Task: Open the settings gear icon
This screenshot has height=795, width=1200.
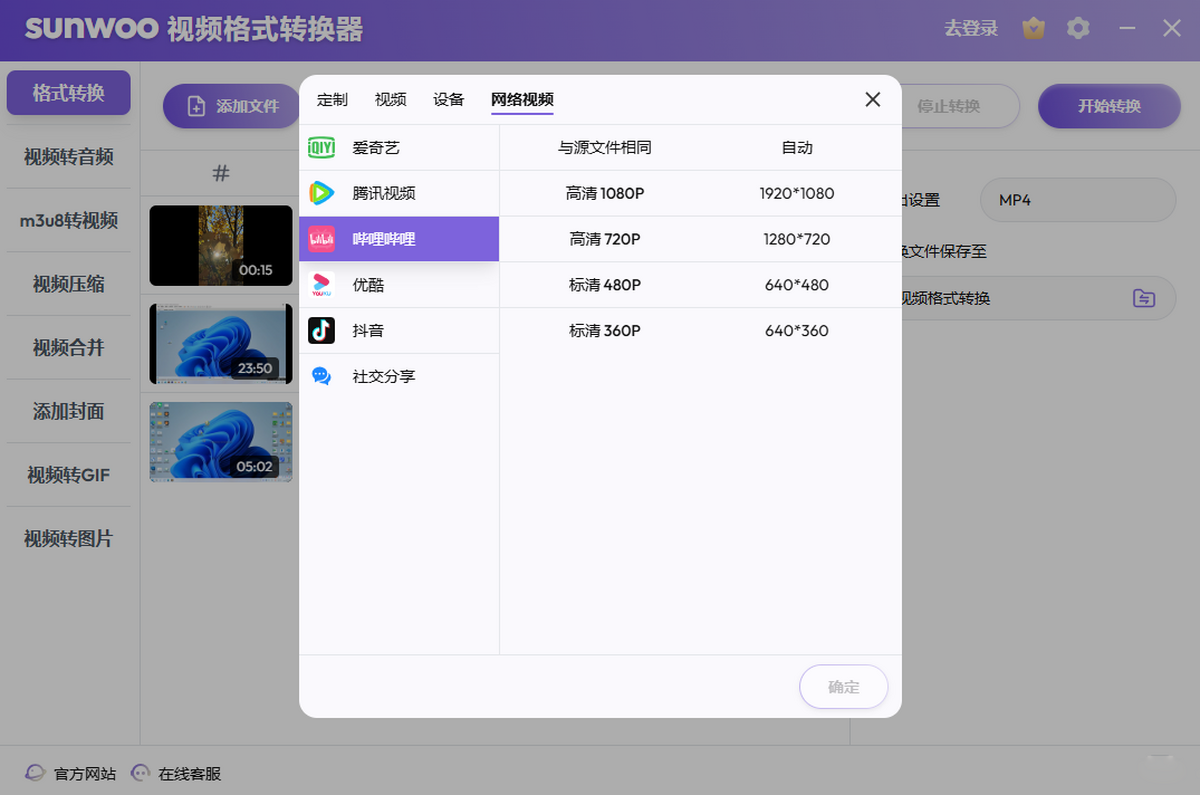Action: pyautogui.click(x=1078, y=28)
